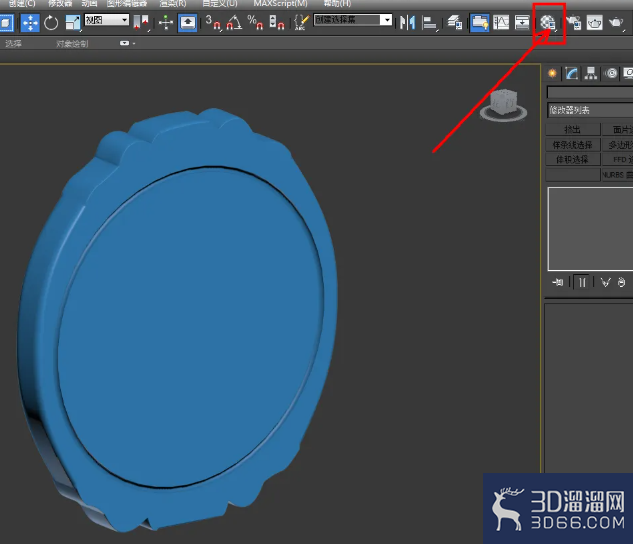
Task: Switch to the Display panel tab
Action: tap(628, 73)
